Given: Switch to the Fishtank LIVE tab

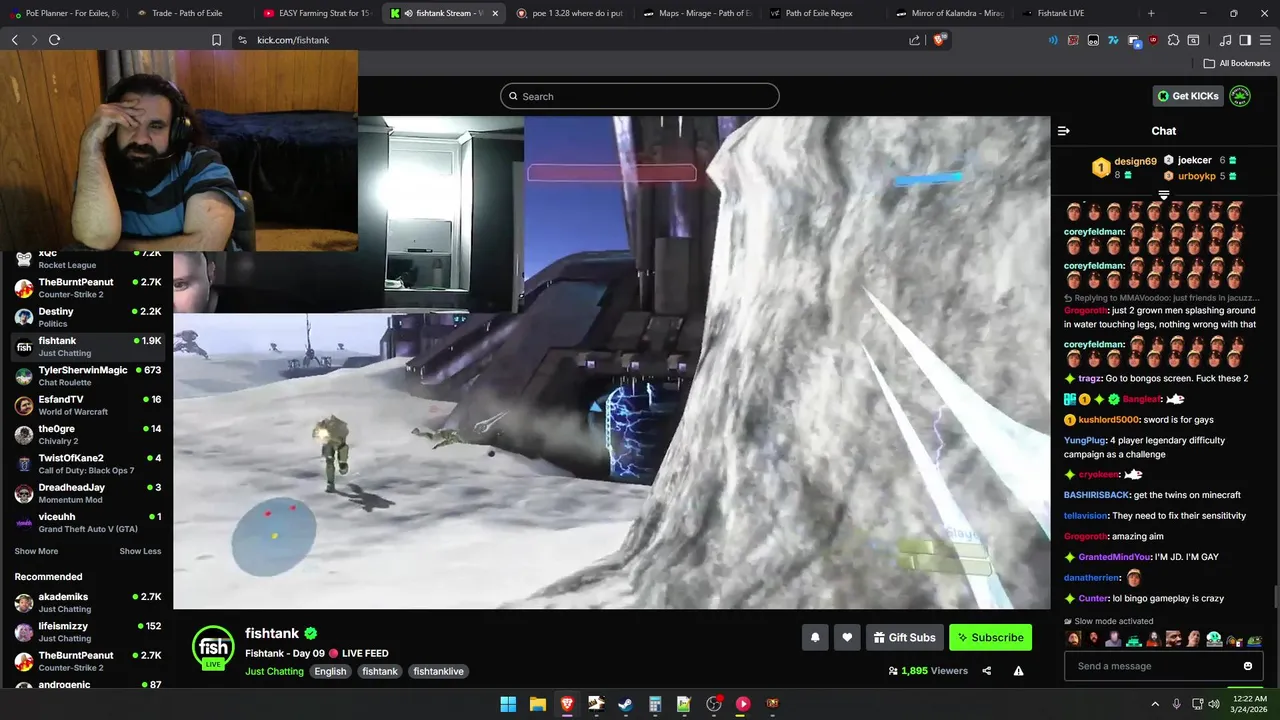Looking at the screenshot, I should (x=1075, y=13).
